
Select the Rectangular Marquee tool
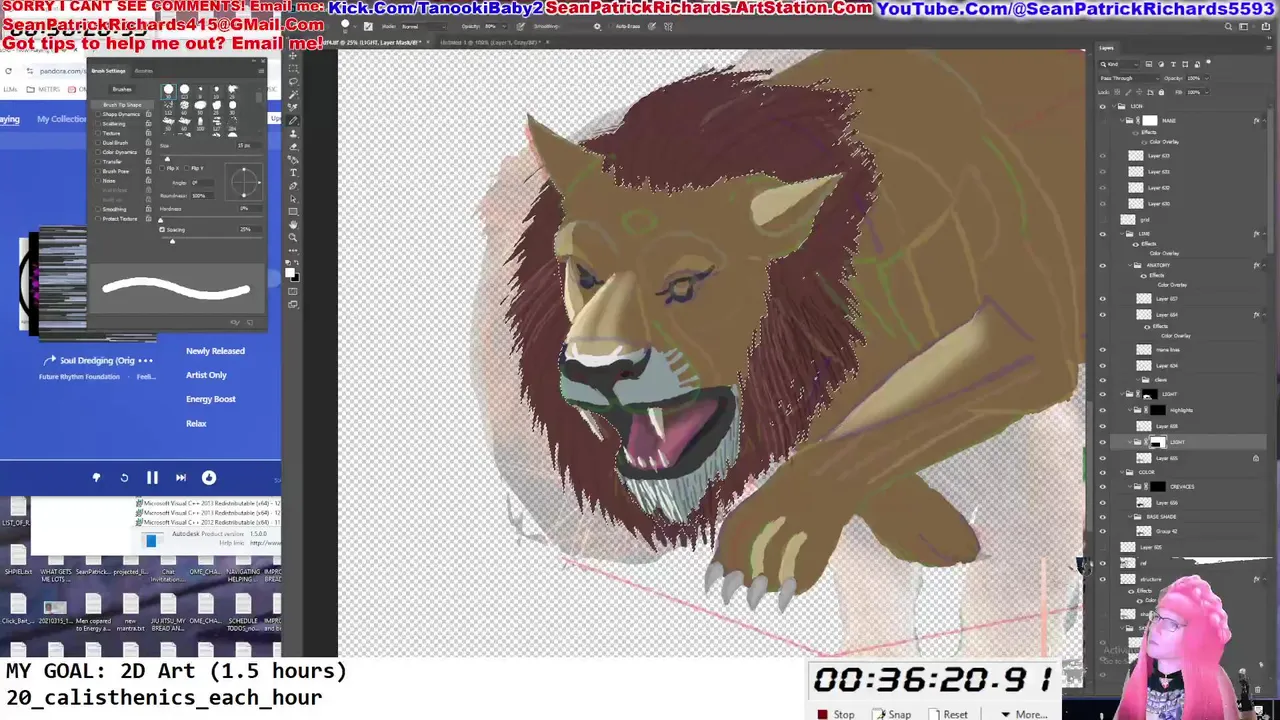294,68
